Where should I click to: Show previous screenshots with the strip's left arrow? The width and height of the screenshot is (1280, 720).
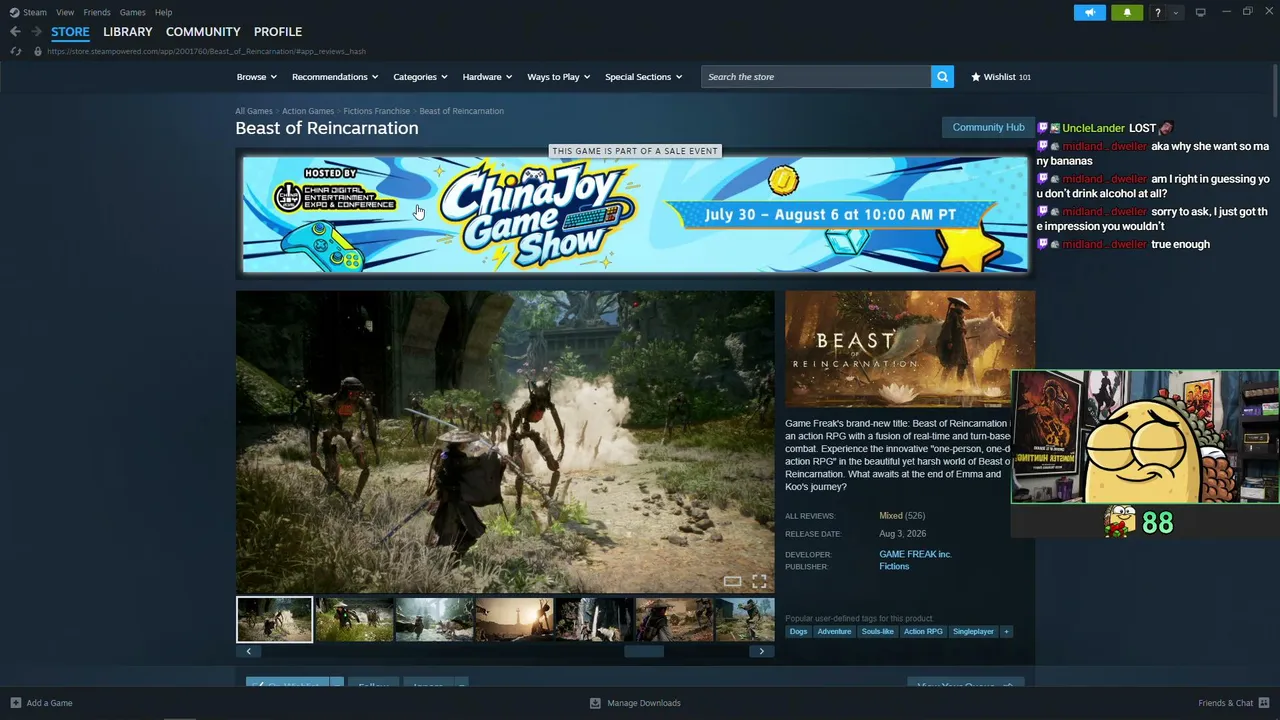point(249,651)
